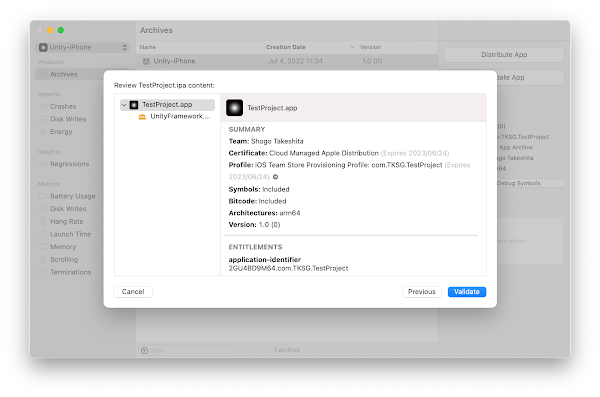Open Battery Usage metrics
The width and height of the screenshot is (600, 397).
click(x=72, y=196)
